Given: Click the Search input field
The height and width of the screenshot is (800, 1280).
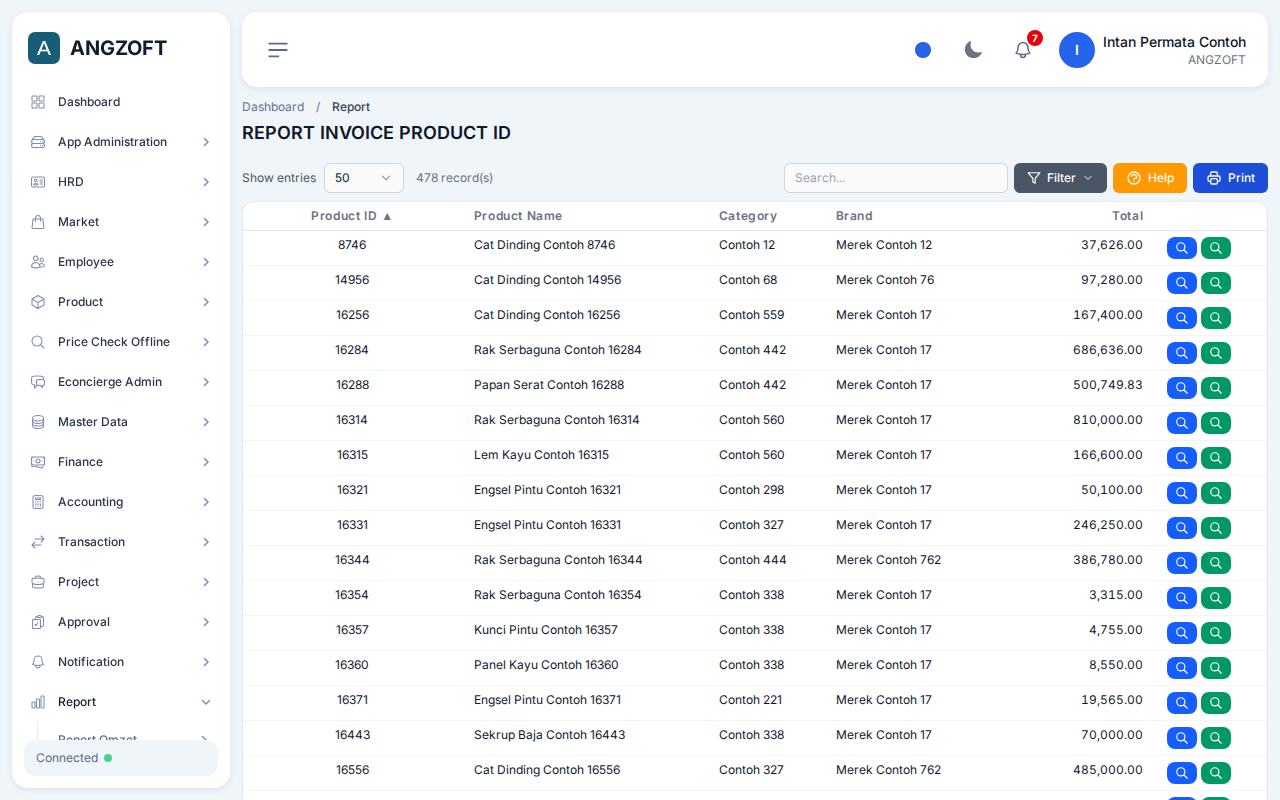Looking at the screenshot, I should [x=896, y=178].
